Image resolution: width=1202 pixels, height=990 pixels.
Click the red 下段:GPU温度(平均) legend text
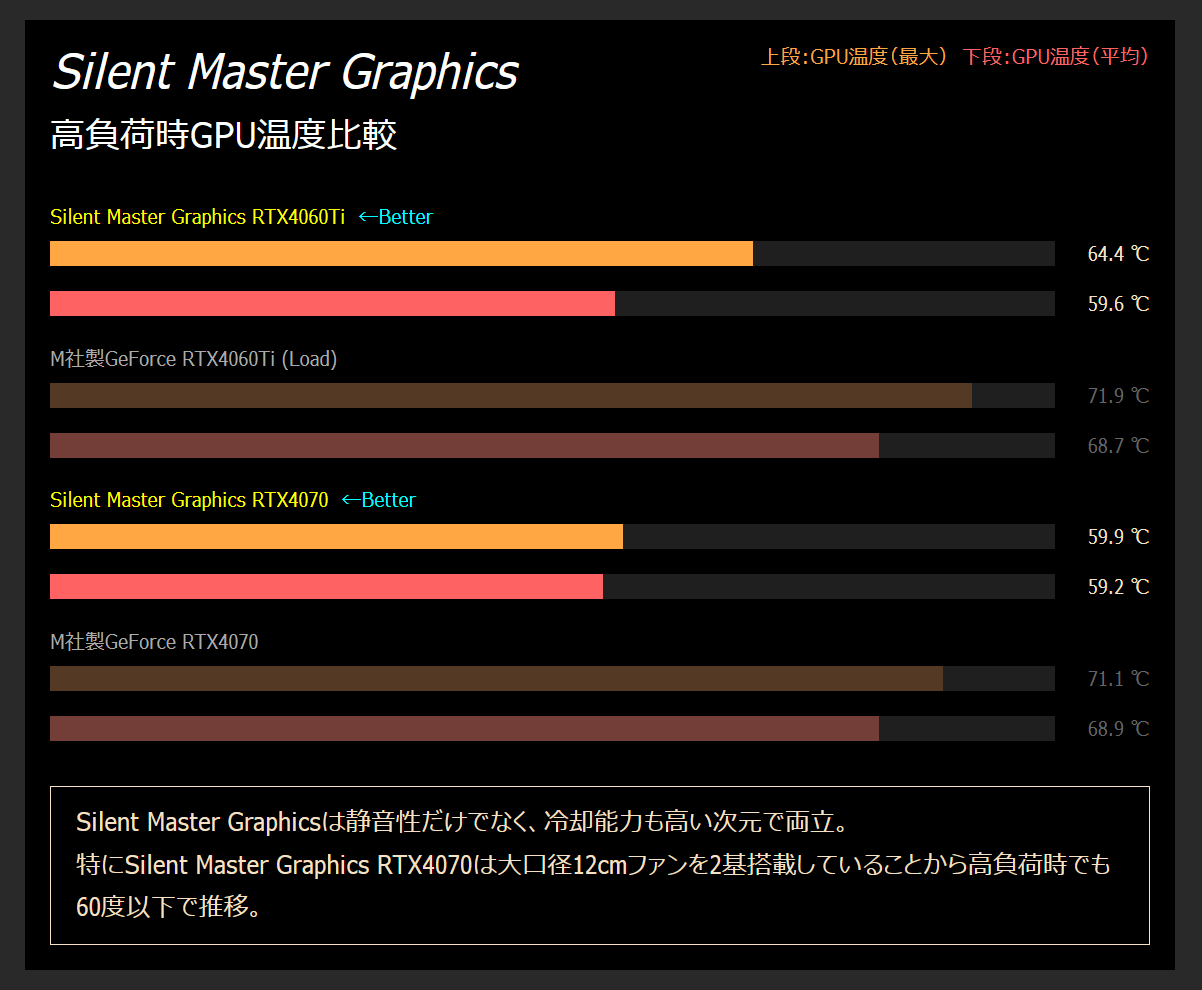(1056, 57)
